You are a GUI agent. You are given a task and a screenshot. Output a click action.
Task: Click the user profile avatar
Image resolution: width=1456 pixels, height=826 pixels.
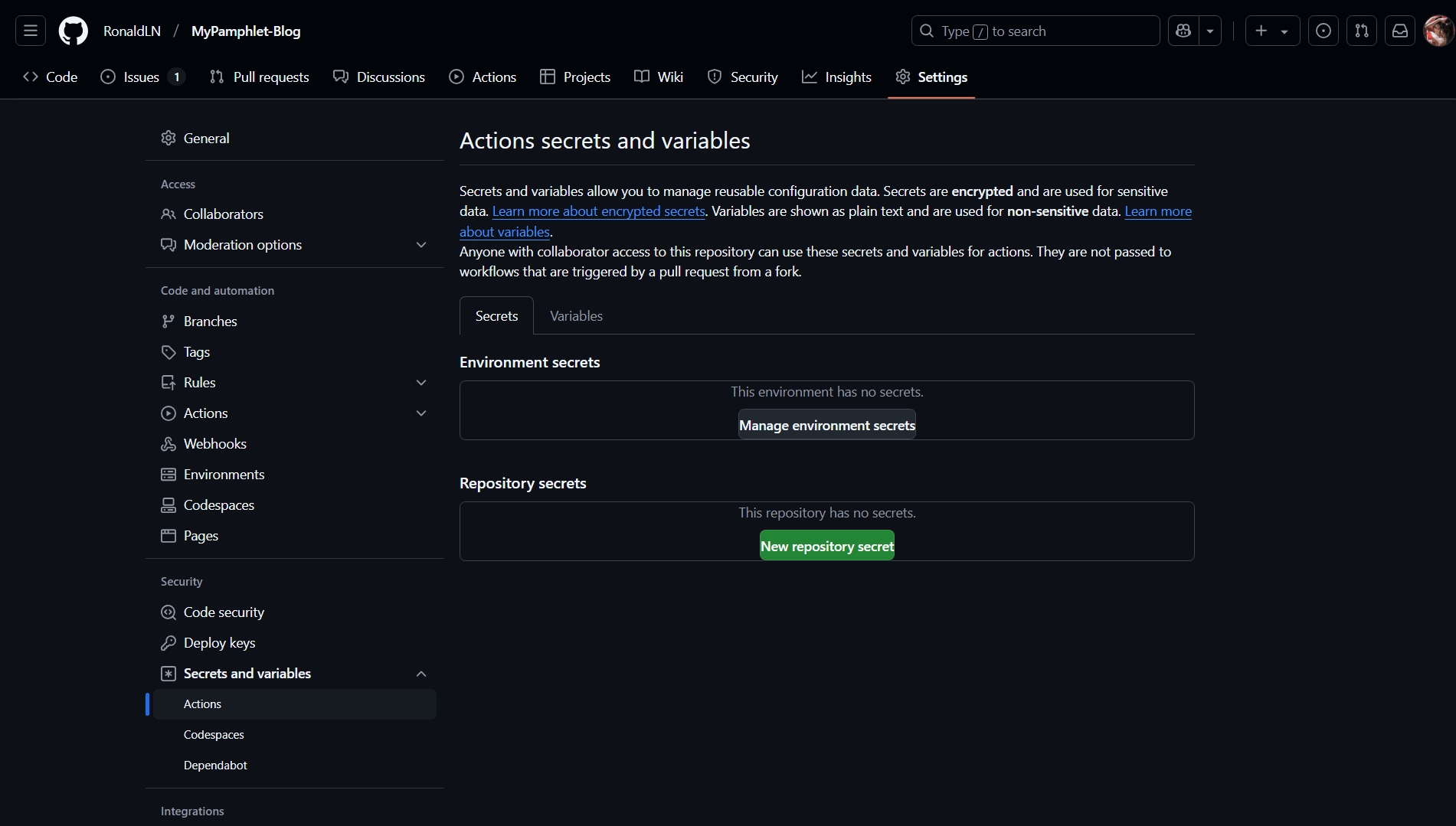coord(1438,31)
